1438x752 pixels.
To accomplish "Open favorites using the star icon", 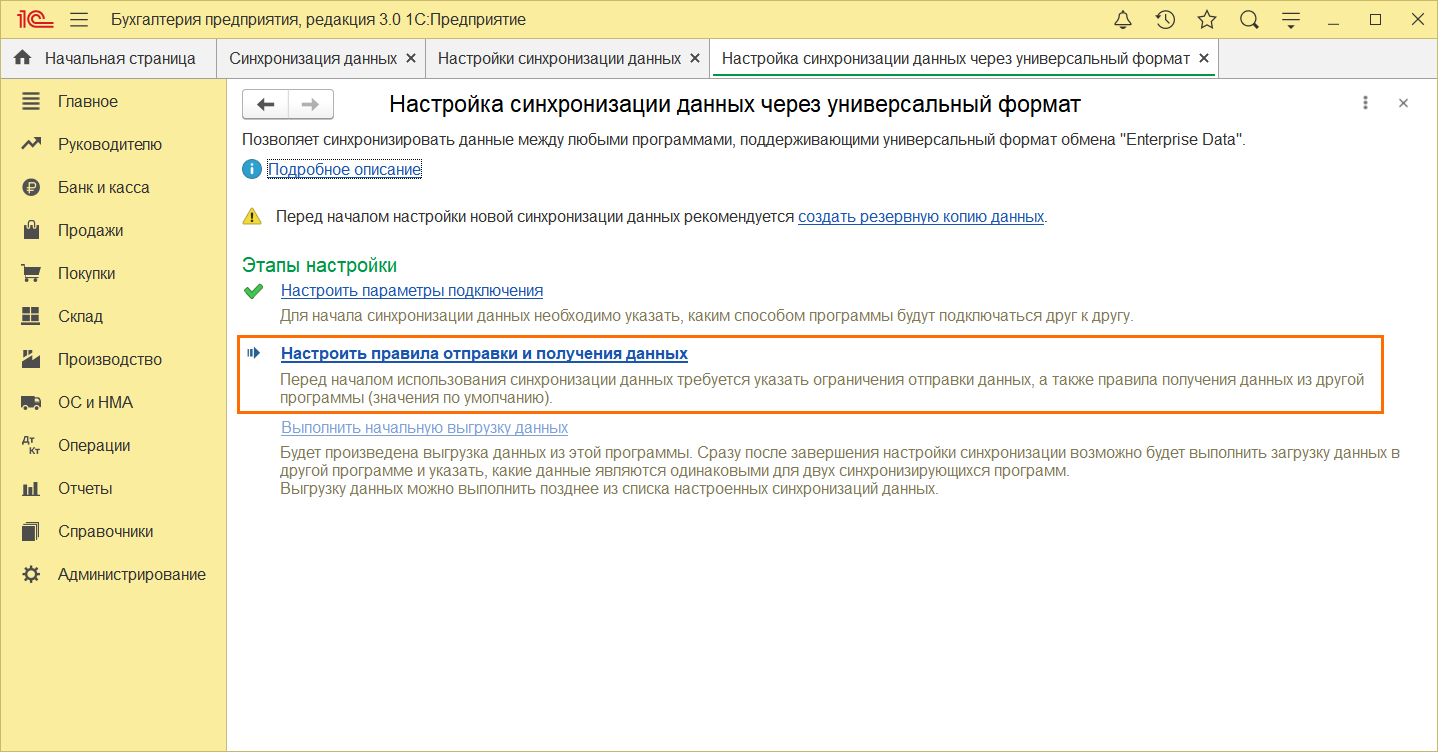I will (x=1206, y=18).
